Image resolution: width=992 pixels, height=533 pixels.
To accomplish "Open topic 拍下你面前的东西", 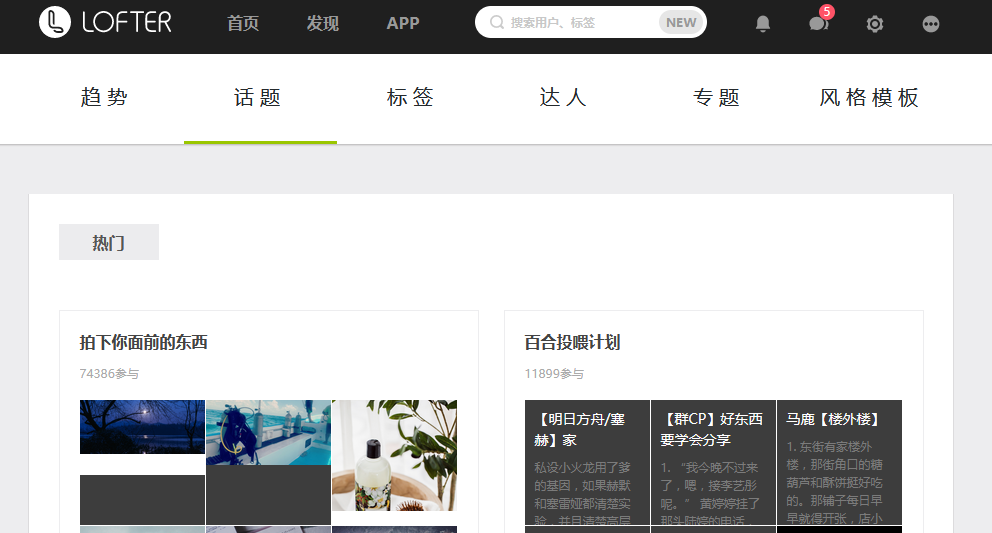I will (x=144, y=342).
